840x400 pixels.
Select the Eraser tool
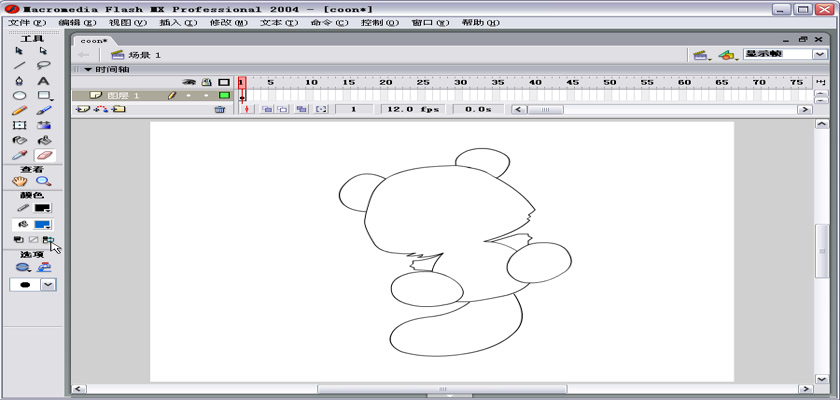[x=44, y=155]
